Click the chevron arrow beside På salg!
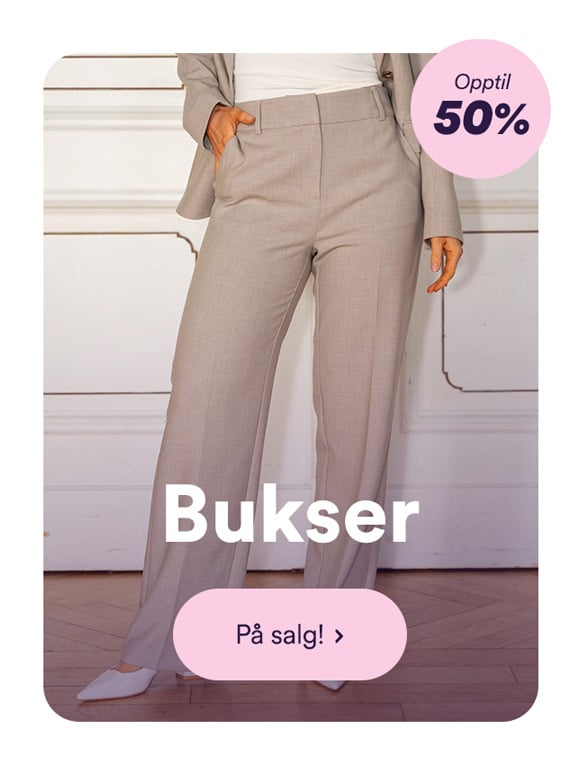 coord(338,636)
